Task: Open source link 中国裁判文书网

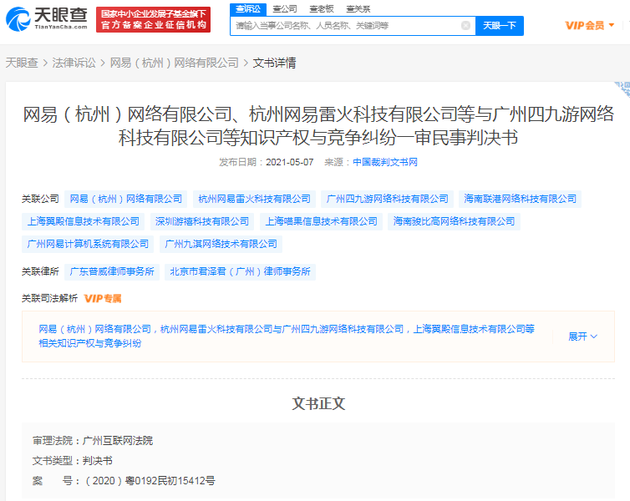Action: tap(385, 162)
